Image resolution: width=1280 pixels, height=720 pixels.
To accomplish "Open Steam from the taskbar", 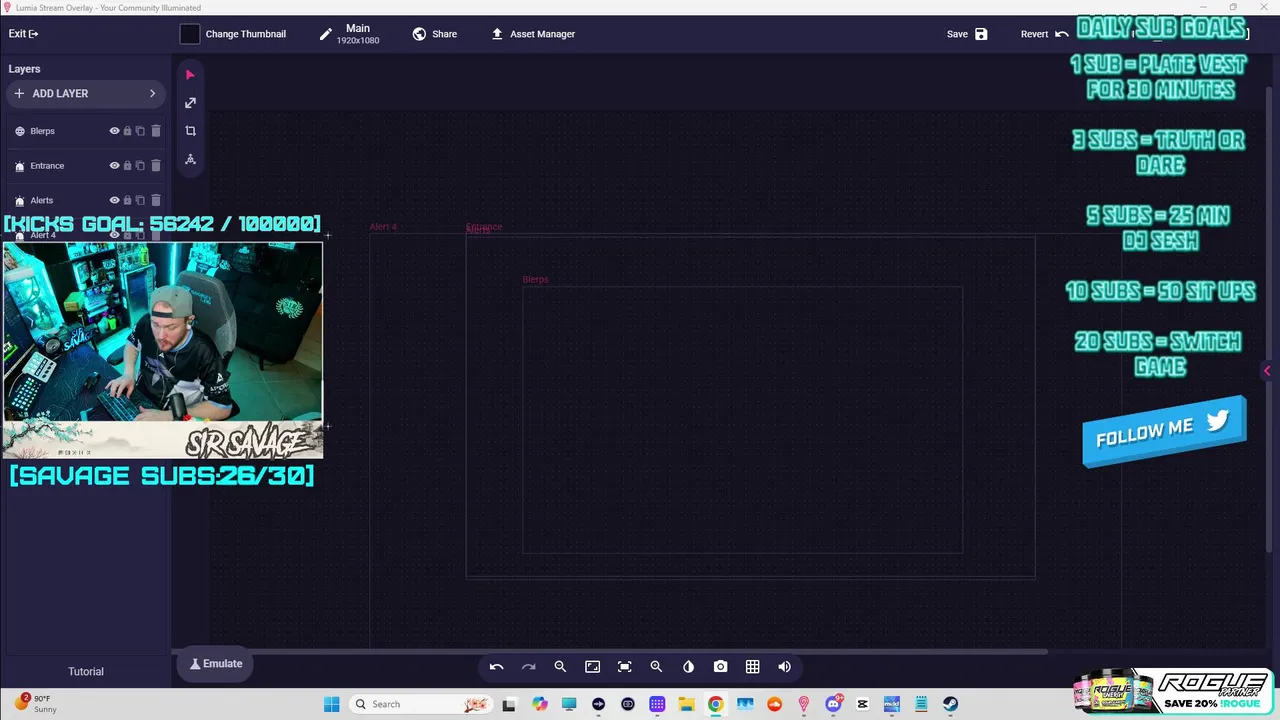I will (x=950, y=704).
